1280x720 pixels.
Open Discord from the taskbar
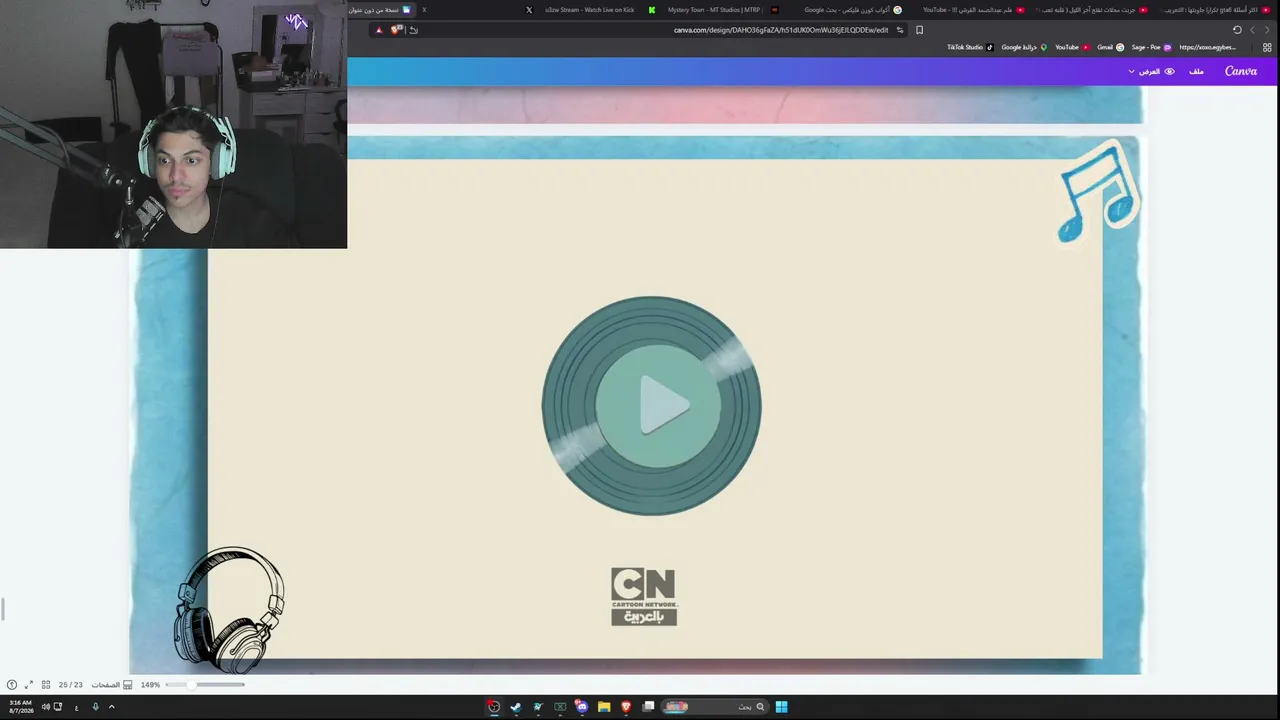coord(582,707)
